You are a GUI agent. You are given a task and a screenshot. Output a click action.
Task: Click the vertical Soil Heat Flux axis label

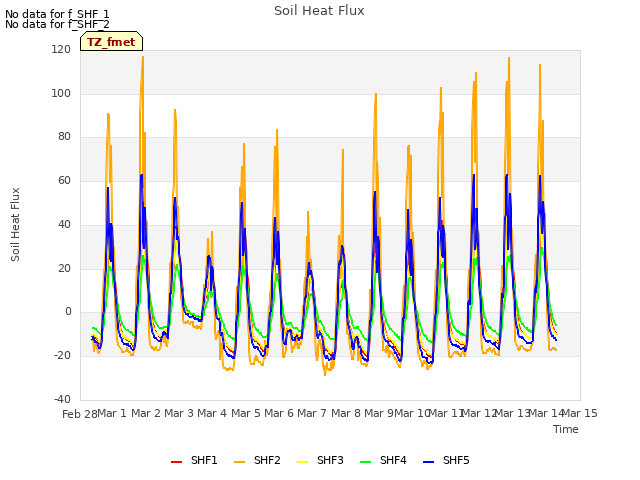[x=15, y=224]
